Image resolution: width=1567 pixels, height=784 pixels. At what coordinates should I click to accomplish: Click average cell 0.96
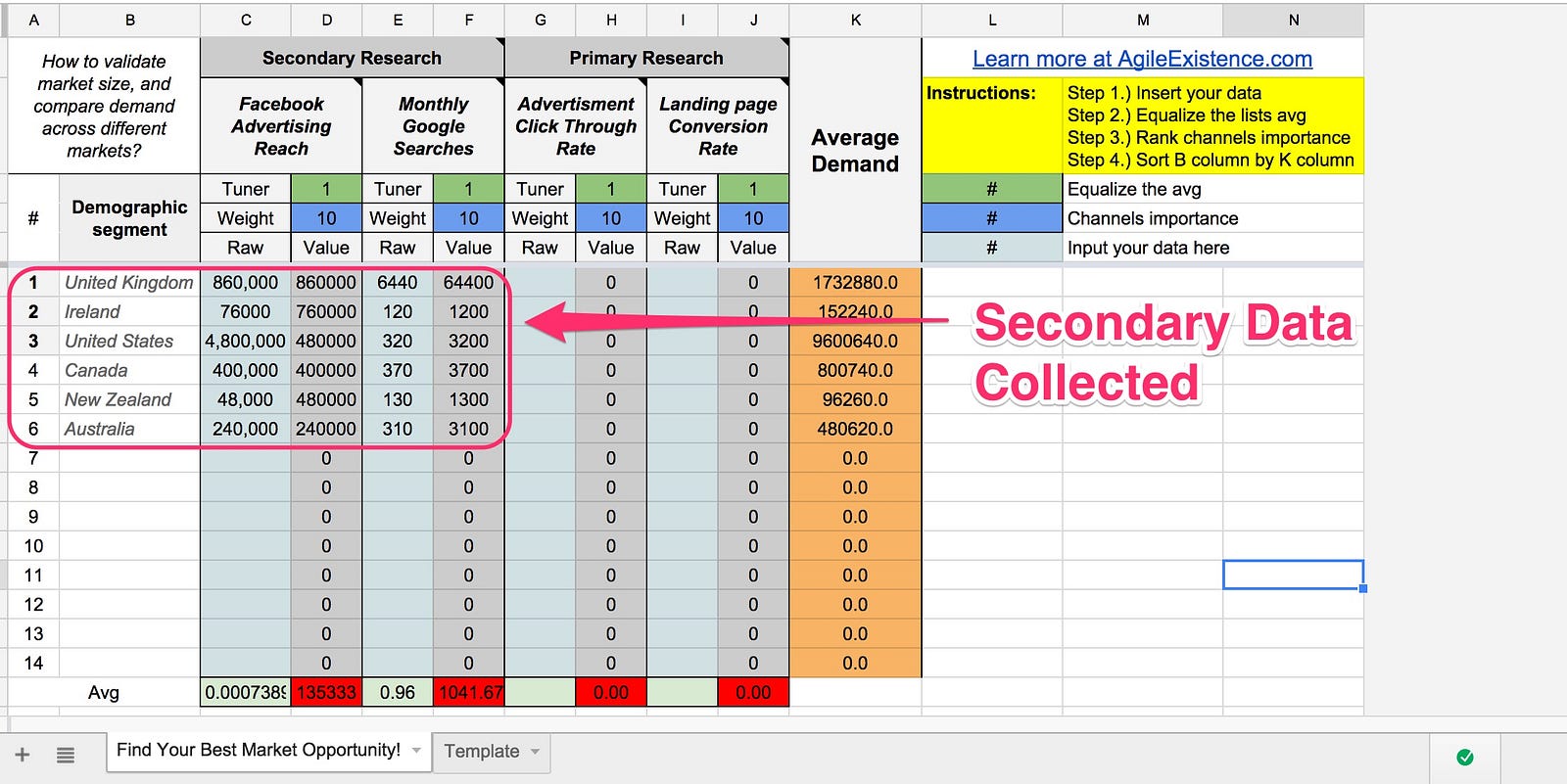click(398, 693)
